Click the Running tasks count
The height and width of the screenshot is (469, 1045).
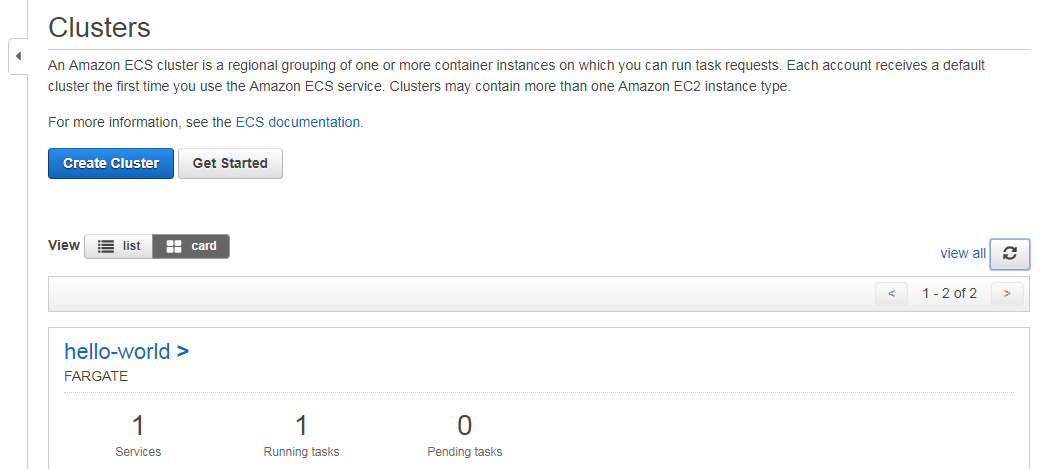[x=301, y=425]
